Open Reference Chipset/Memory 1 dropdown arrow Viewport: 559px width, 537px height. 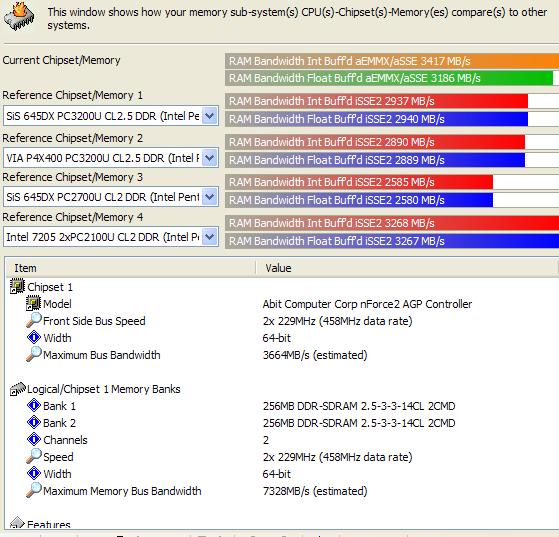[210, 116]
